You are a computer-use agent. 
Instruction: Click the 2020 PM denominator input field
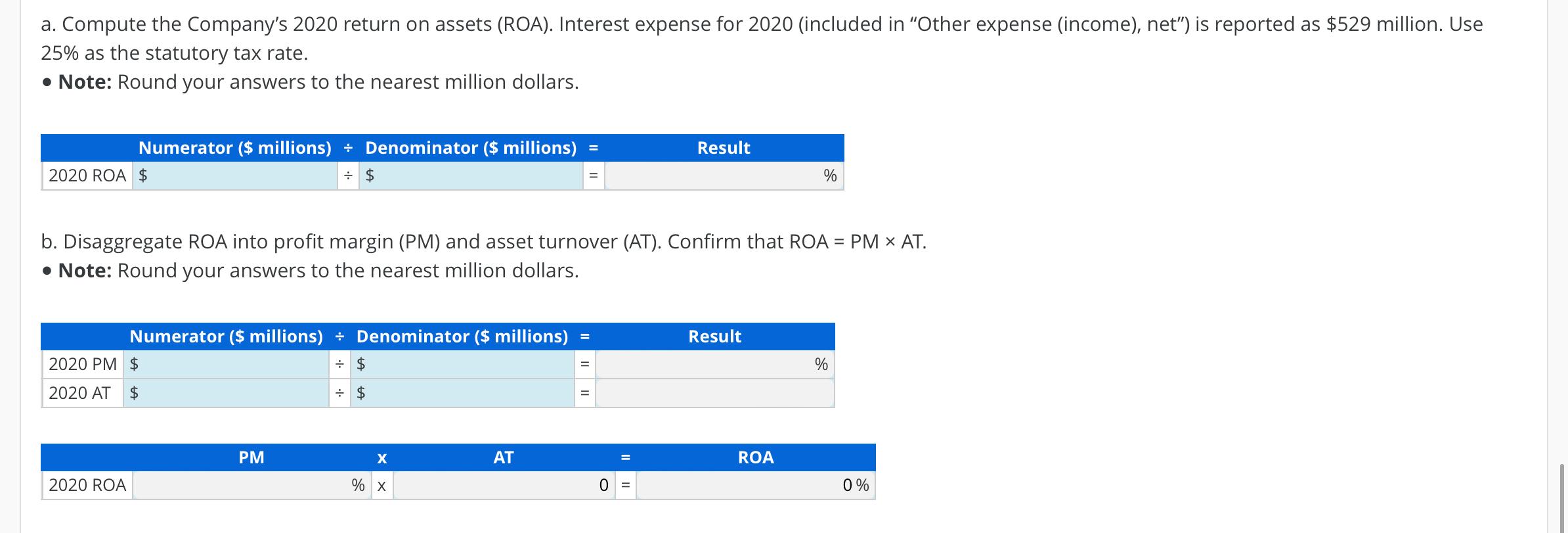(x=468, y=364)
